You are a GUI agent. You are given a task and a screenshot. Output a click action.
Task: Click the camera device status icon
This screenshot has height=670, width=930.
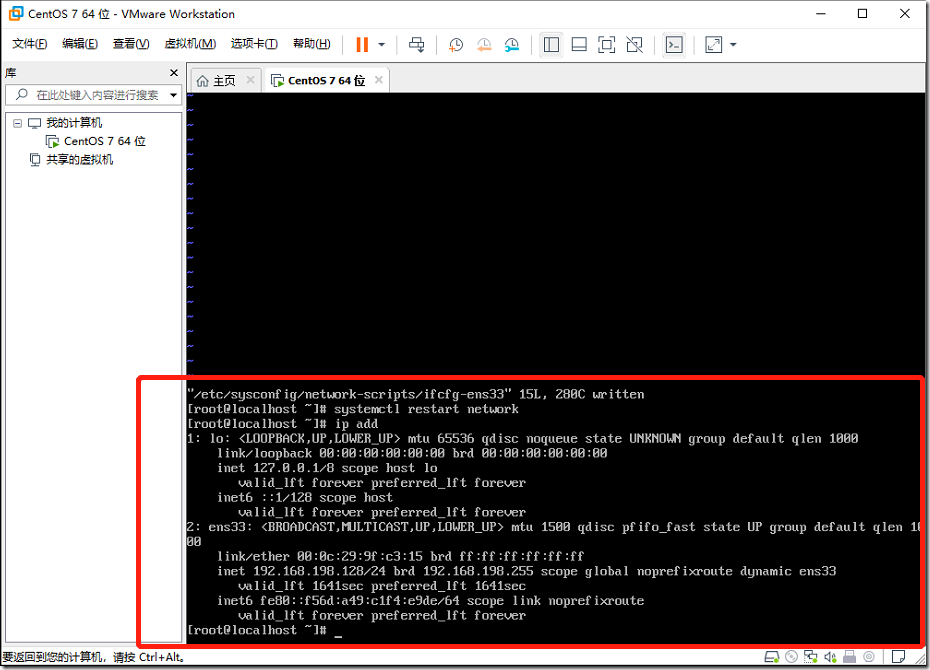[x=869, y=657]
